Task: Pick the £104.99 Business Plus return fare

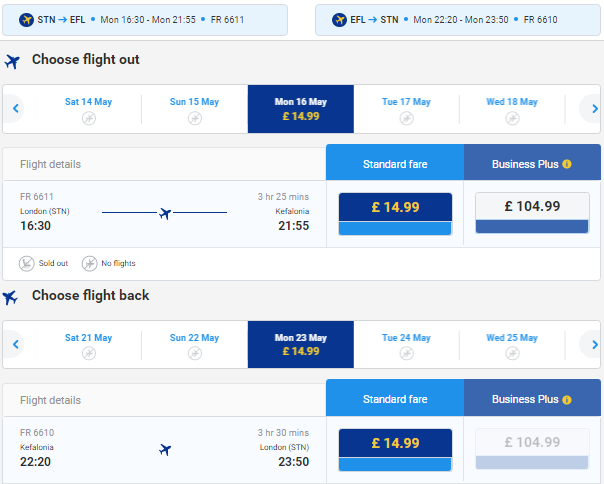Action: click(532, 449)
